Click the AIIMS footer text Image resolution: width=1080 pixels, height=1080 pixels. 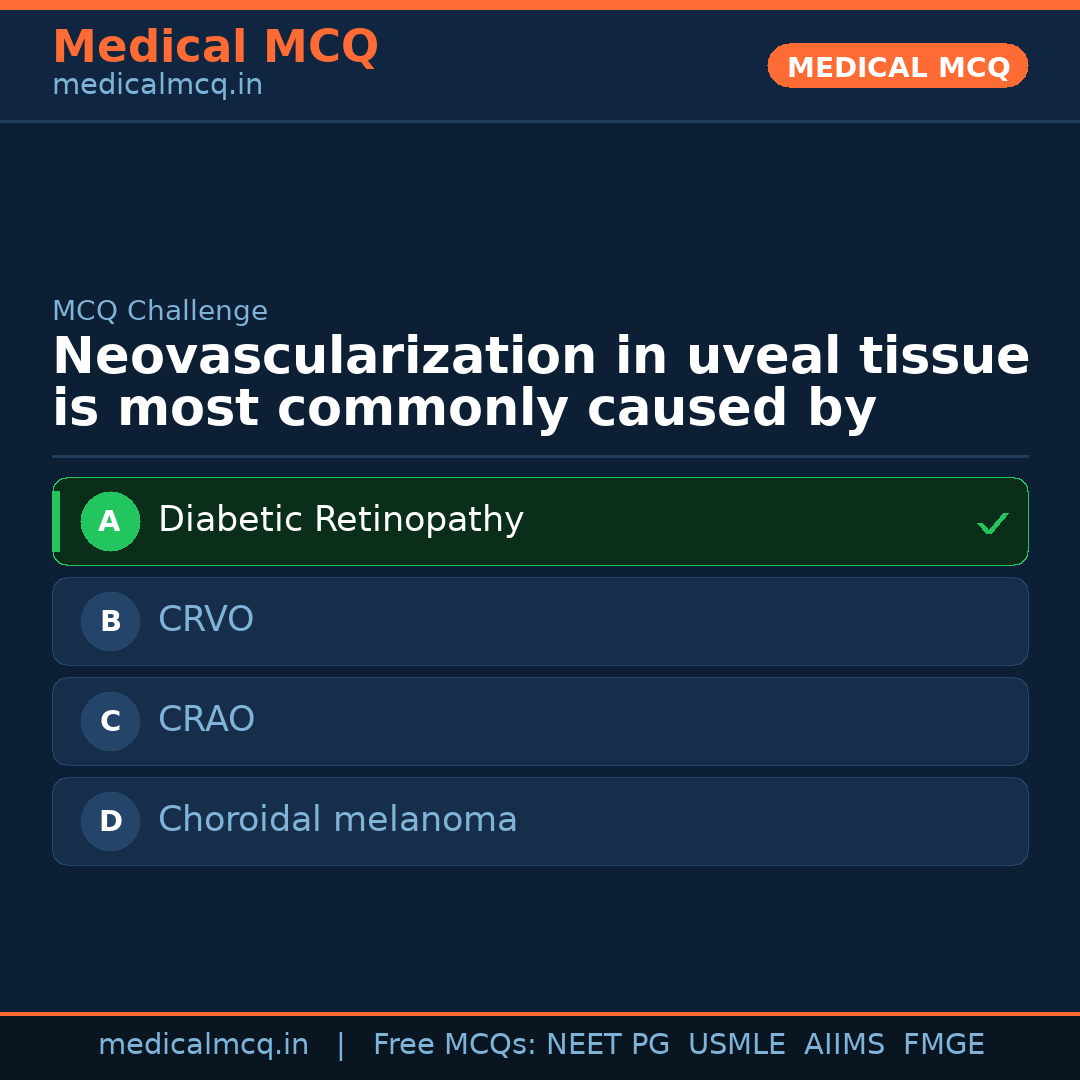click(x=844, y=1045)
